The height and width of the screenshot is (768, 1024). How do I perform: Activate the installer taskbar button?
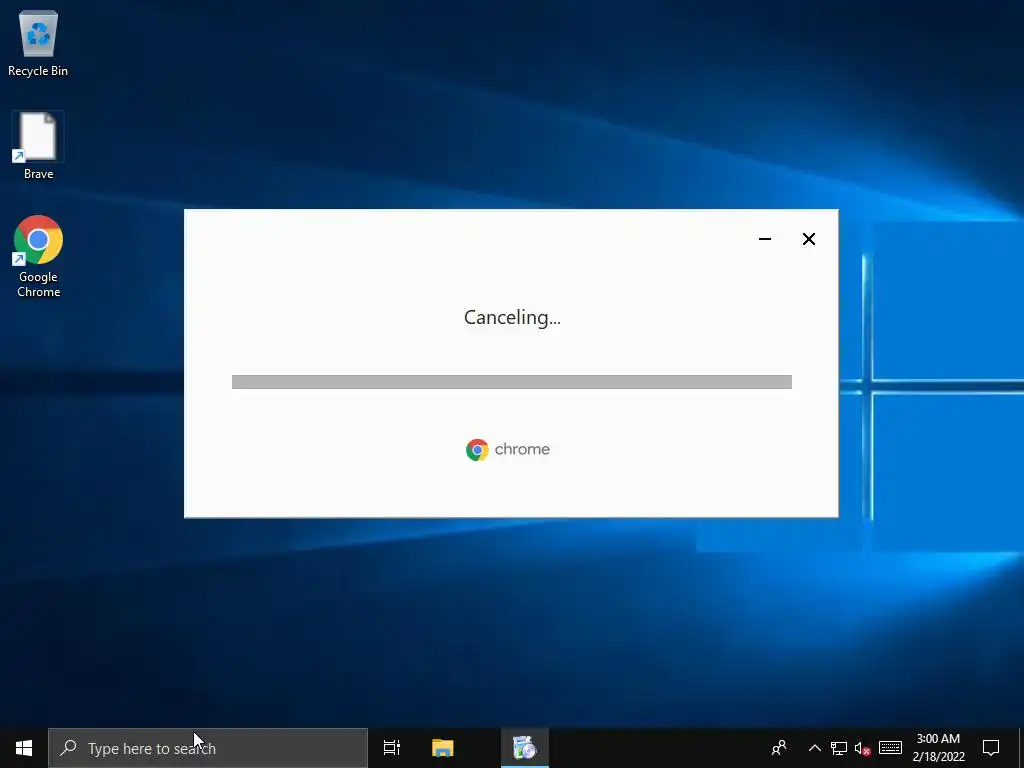[x=524, y=748]
